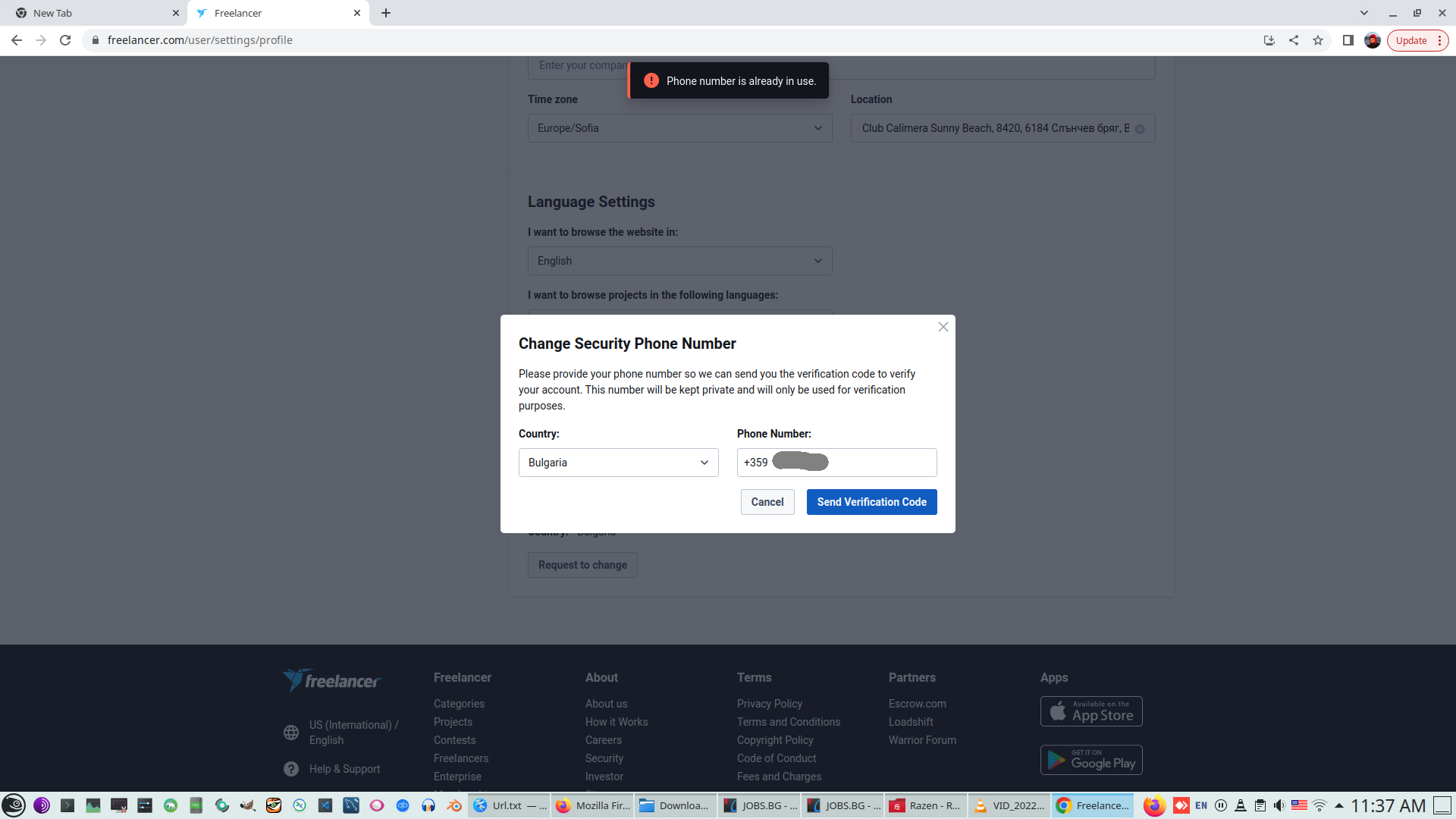Viewport: 1456px width, 819px height.
Task: Reload the Freelancer settings page
Action: coord(65,40)
